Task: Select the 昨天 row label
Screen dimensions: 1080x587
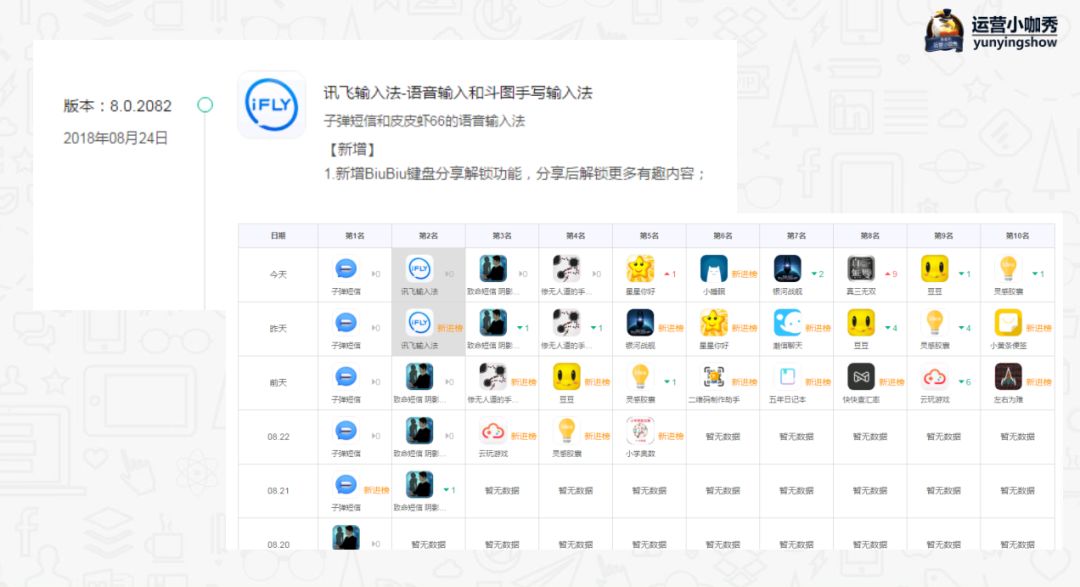Action: point(278,329)
